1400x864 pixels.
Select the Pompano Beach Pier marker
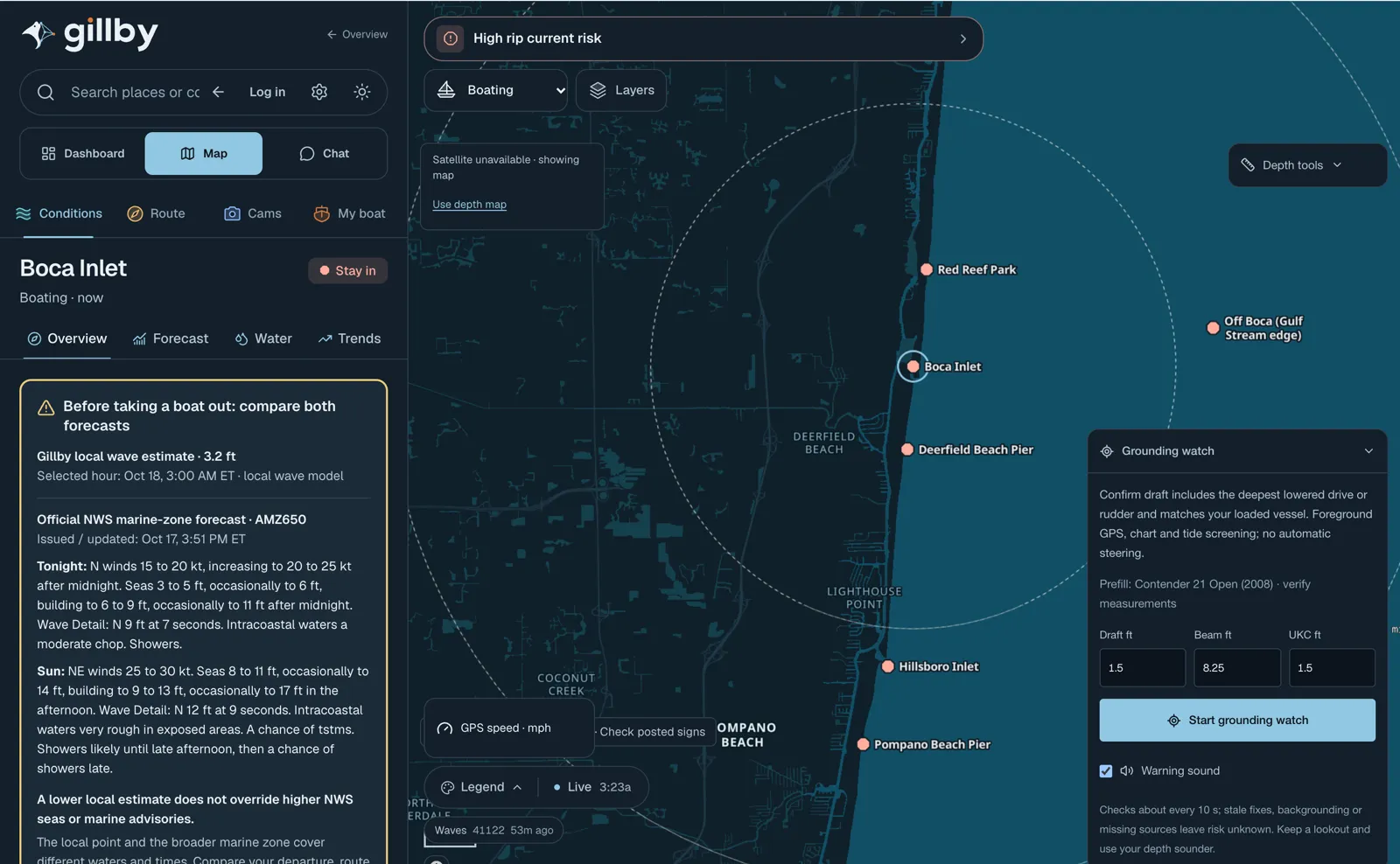coord(863,744)
